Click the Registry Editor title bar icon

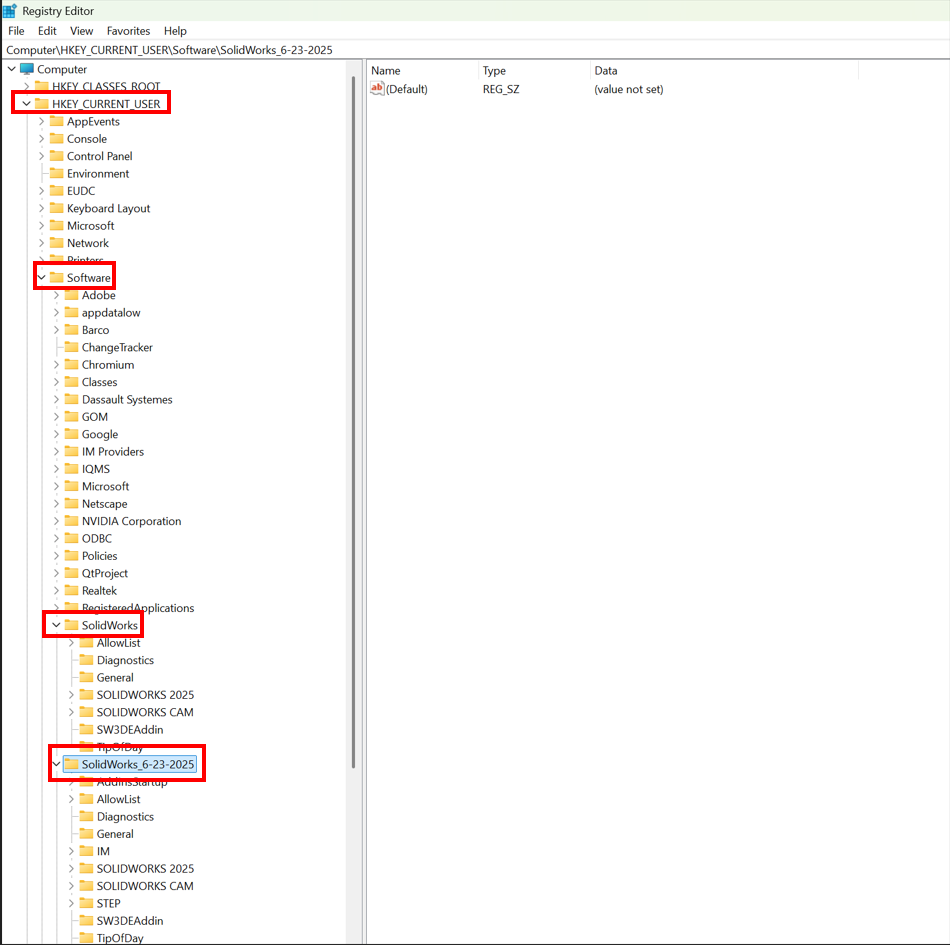(x=10, y=10)
